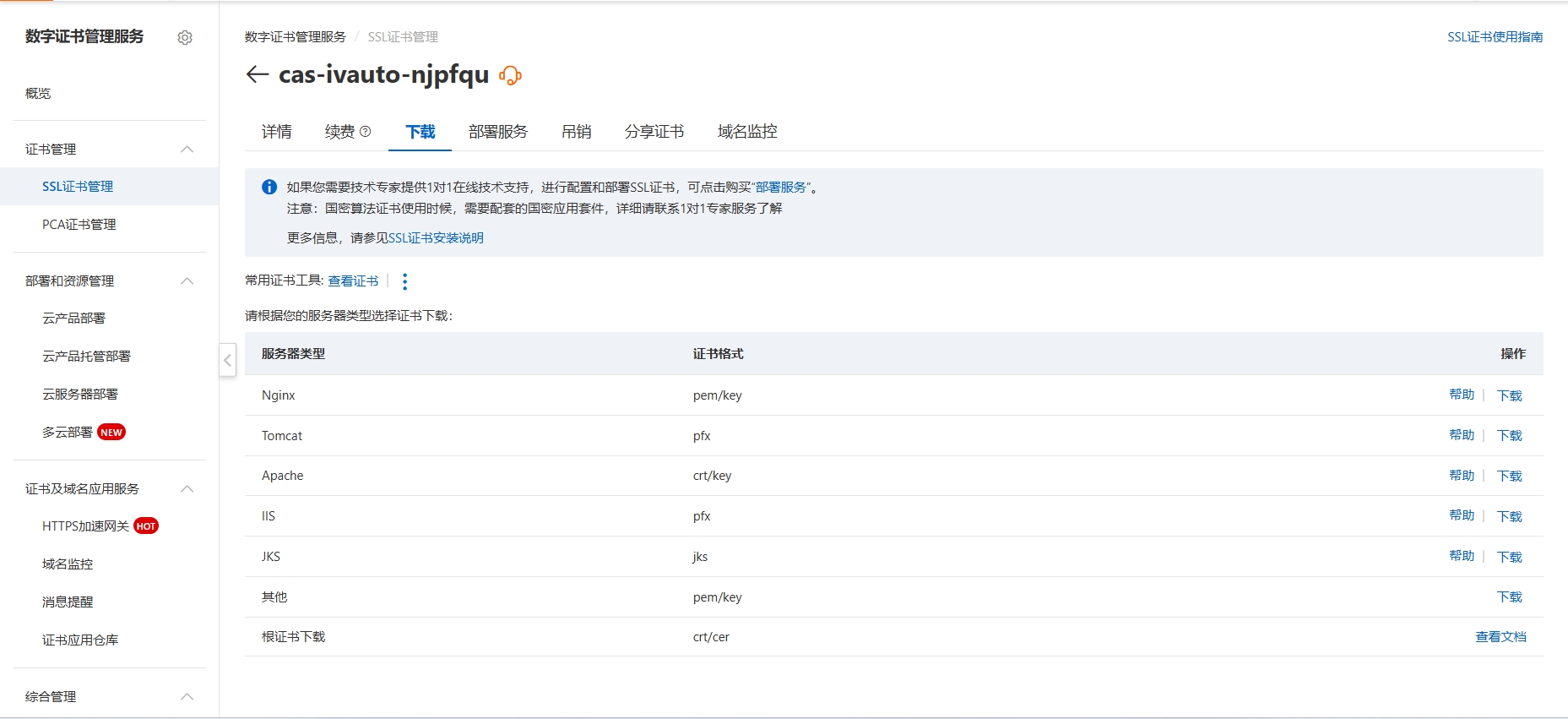Open 多云部署 in the sidebar
The width and height of the screenshot is (1568, 719).
click(x=68, y=433)
